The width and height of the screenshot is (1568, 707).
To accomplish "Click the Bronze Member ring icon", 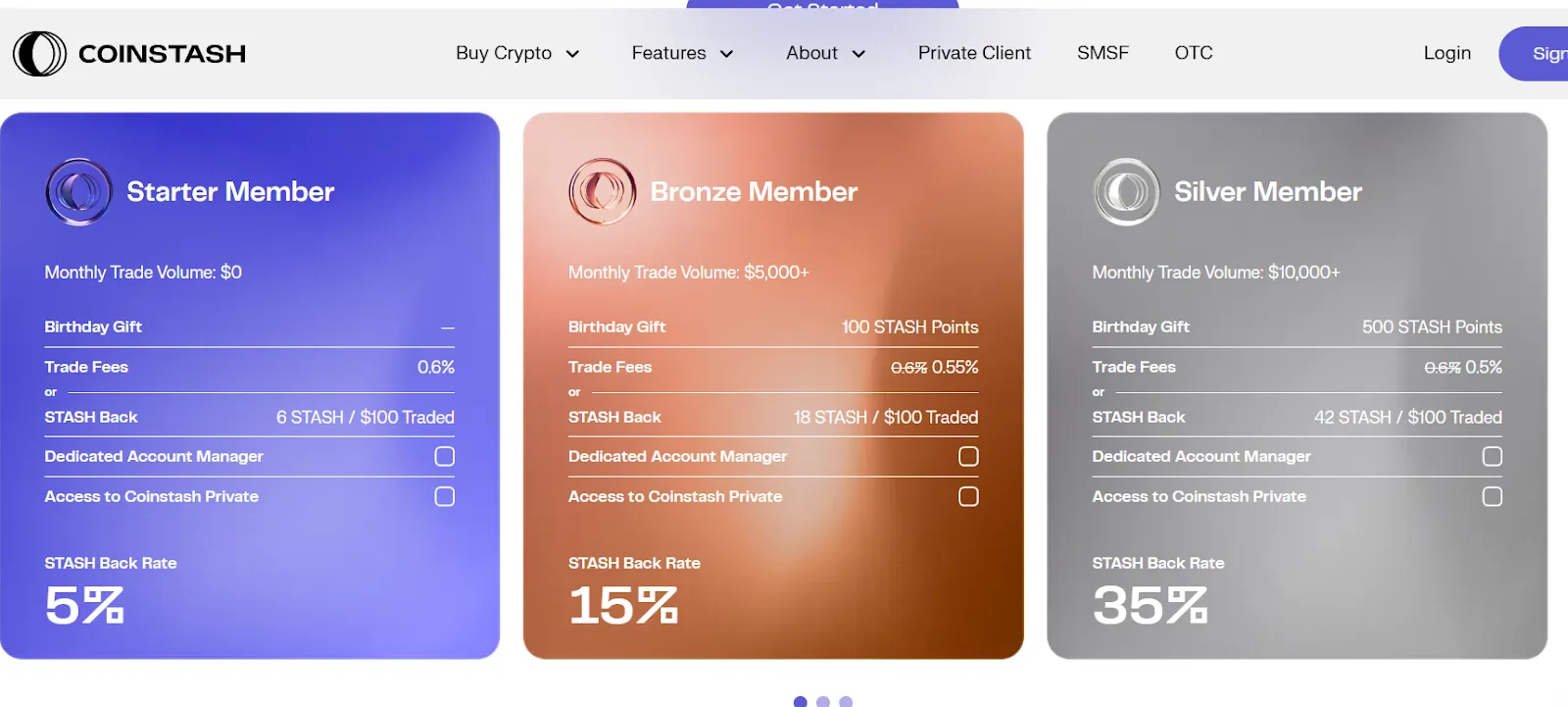I will tap(603, 191).
